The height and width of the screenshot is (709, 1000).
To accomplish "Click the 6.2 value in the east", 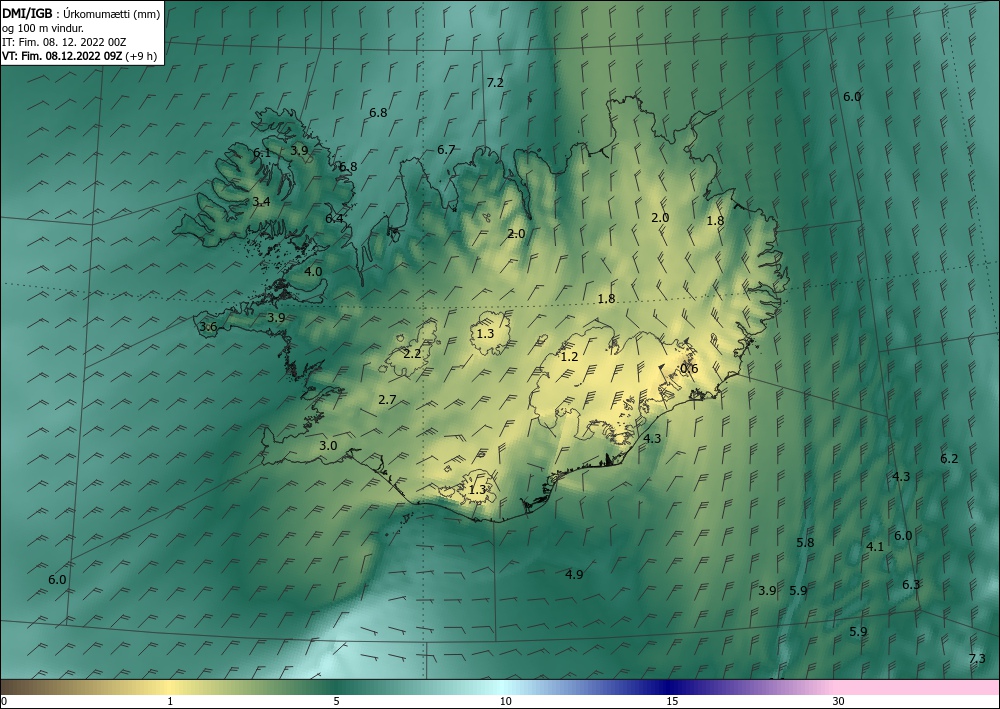I will pyautogui.click(x=949, y=458).
